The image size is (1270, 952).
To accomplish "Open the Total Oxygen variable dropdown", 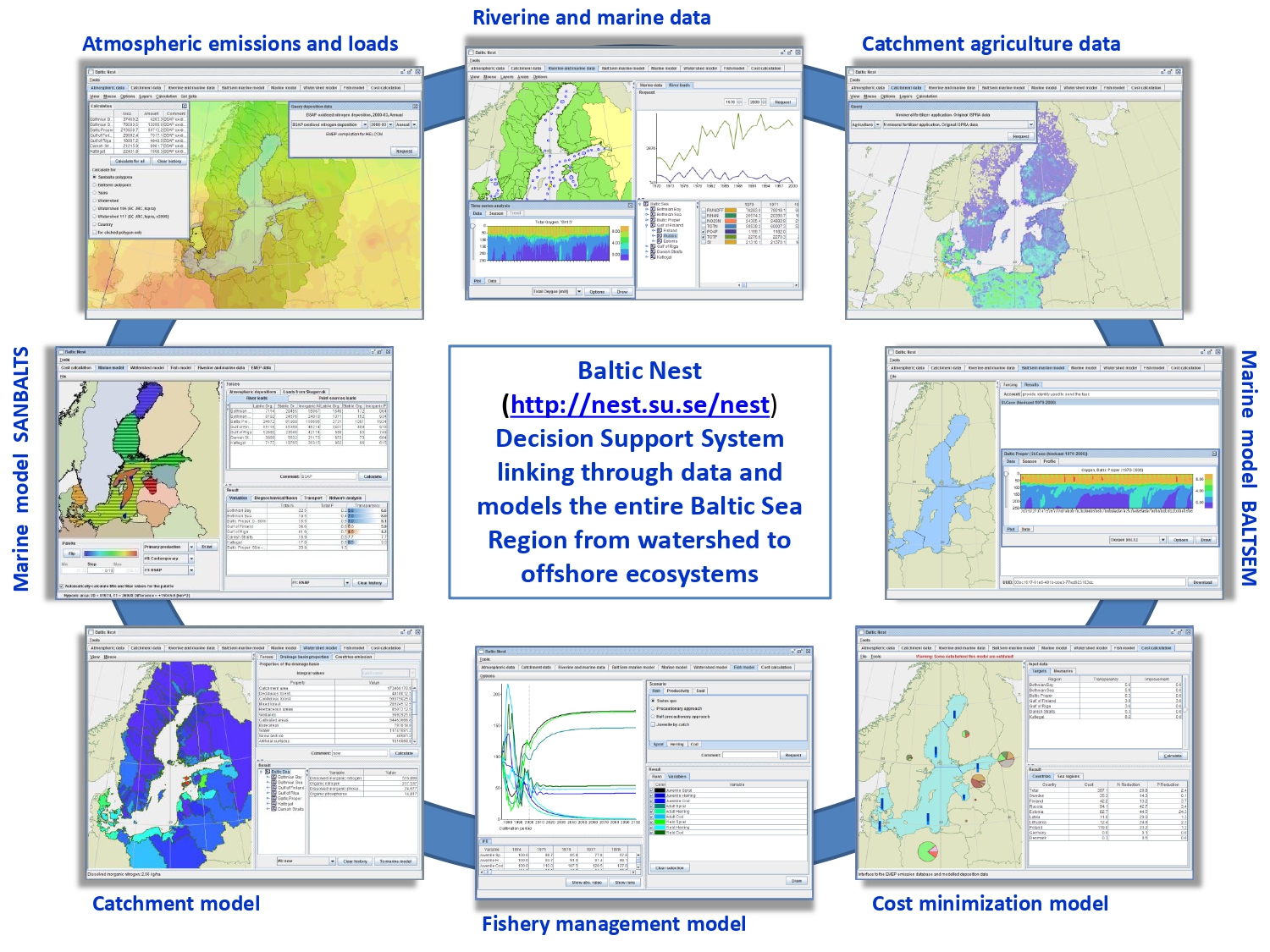I will [x=579, y=292].
